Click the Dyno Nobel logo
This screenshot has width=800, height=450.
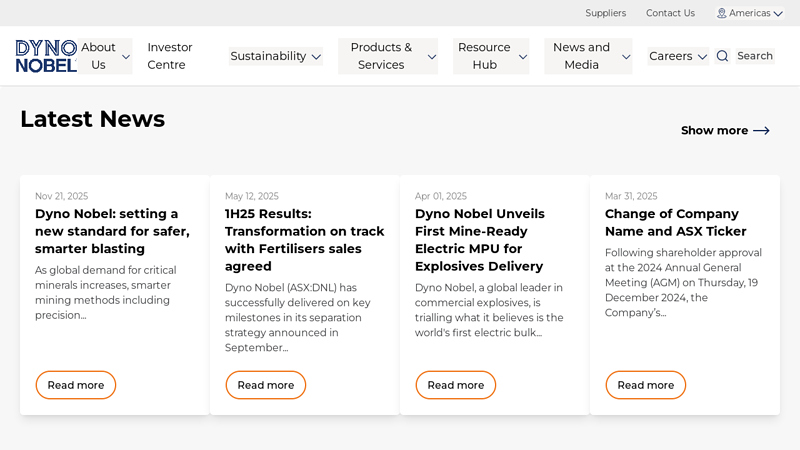coord(46,56)
